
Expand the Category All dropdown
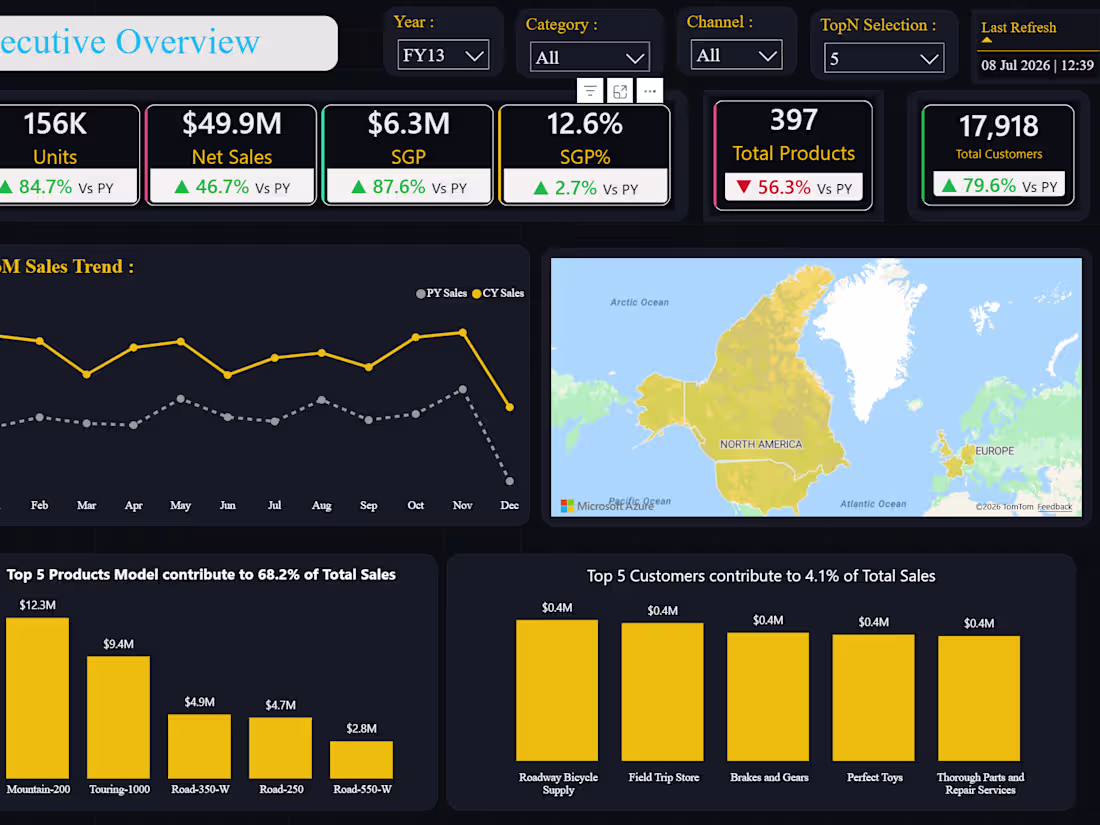click(590, 58)
